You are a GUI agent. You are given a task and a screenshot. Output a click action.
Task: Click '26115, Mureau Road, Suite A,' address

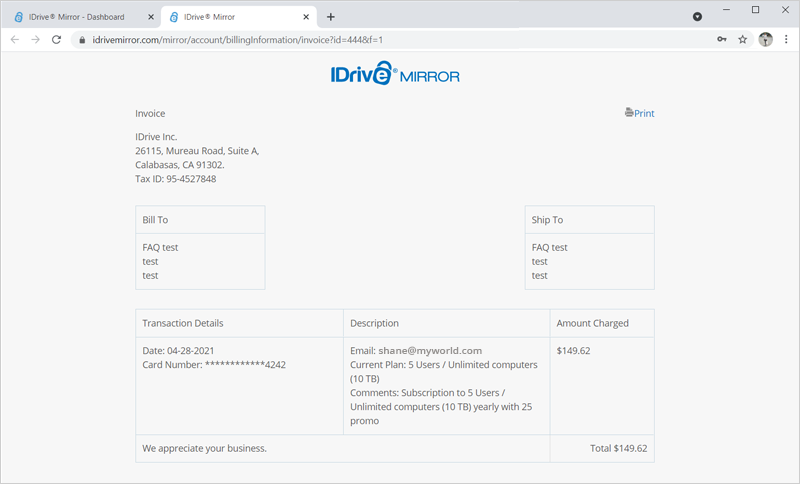click(197, 151)
